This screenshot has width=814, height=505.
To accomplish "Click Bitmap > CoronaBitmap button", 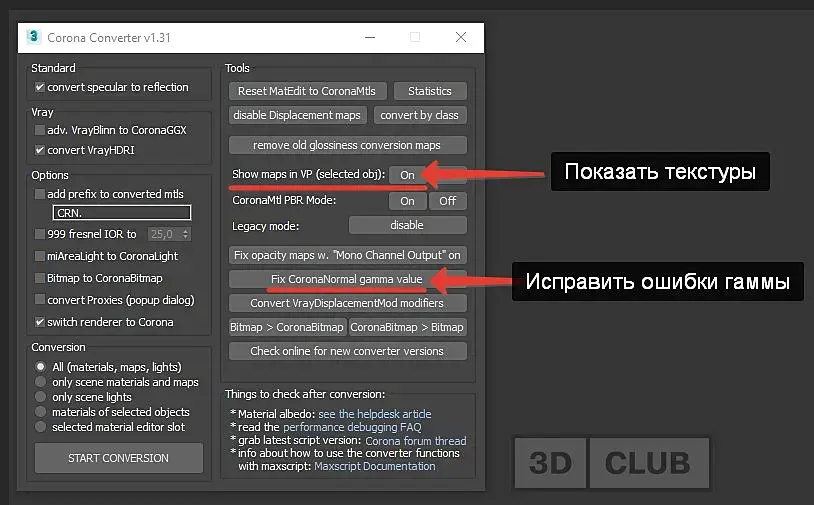I will click(x=287, y=327).
